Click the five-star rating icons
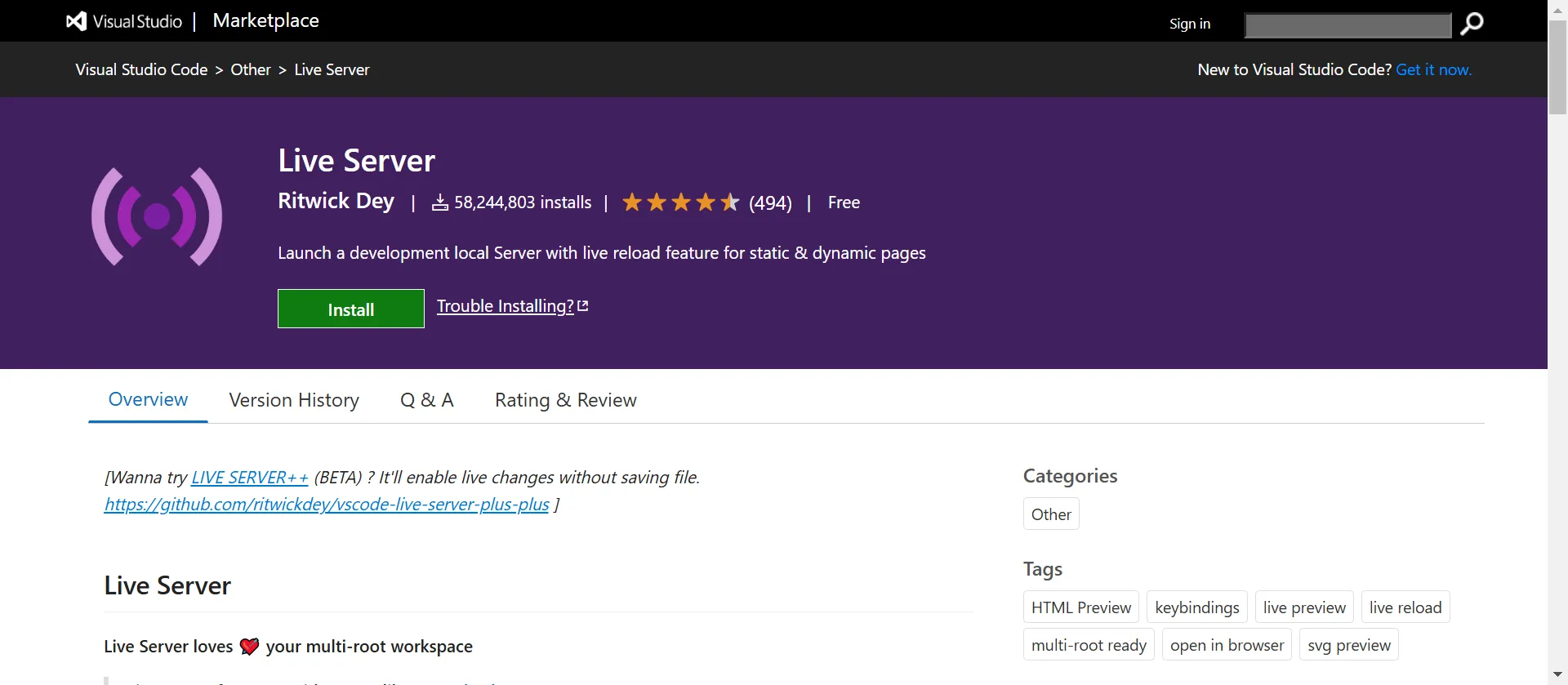This screenshot has width=1568, height=685. 680,202
